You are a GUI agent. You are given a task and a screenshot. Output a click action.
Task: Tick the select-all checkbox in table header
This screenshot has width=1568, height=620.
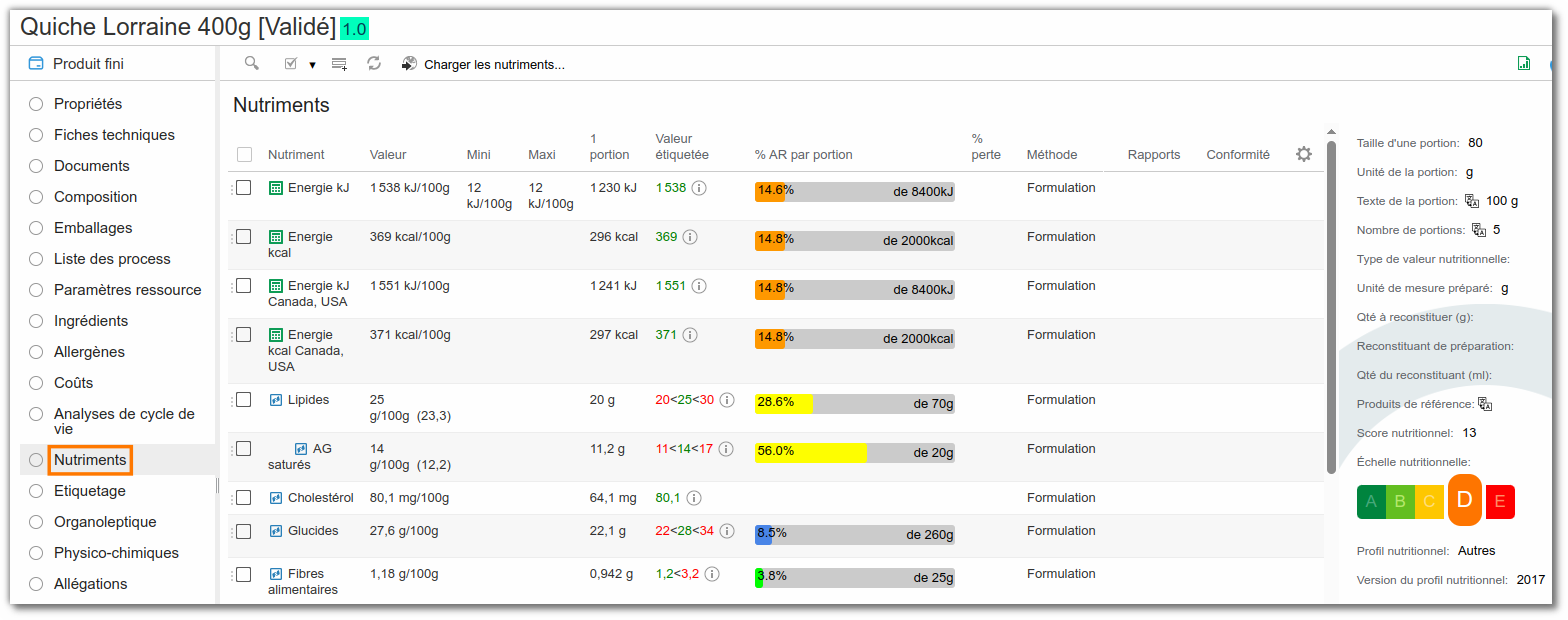coord(245,155)
